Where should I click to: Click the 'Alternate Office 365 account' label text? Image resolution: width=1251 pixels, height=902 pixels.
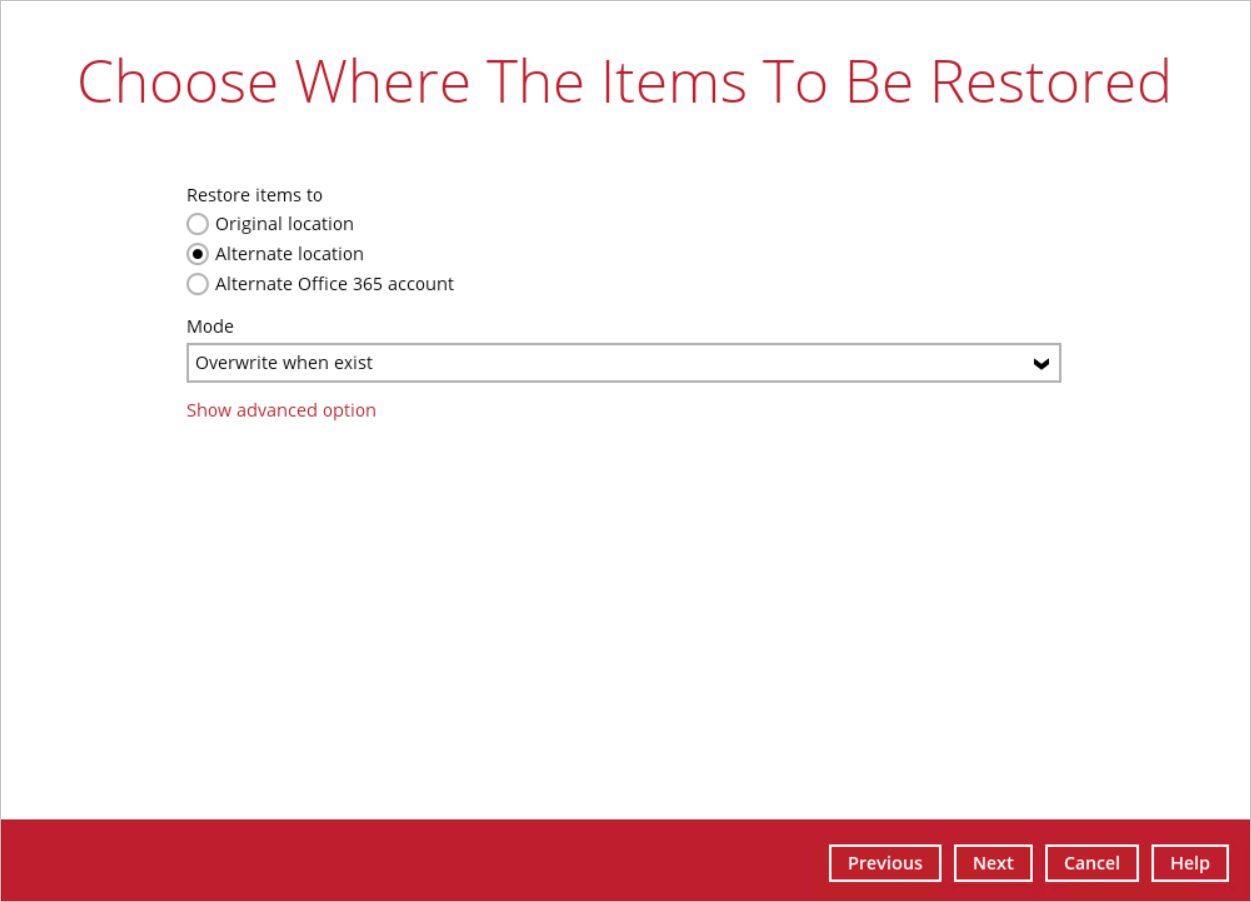pos(334,284)
